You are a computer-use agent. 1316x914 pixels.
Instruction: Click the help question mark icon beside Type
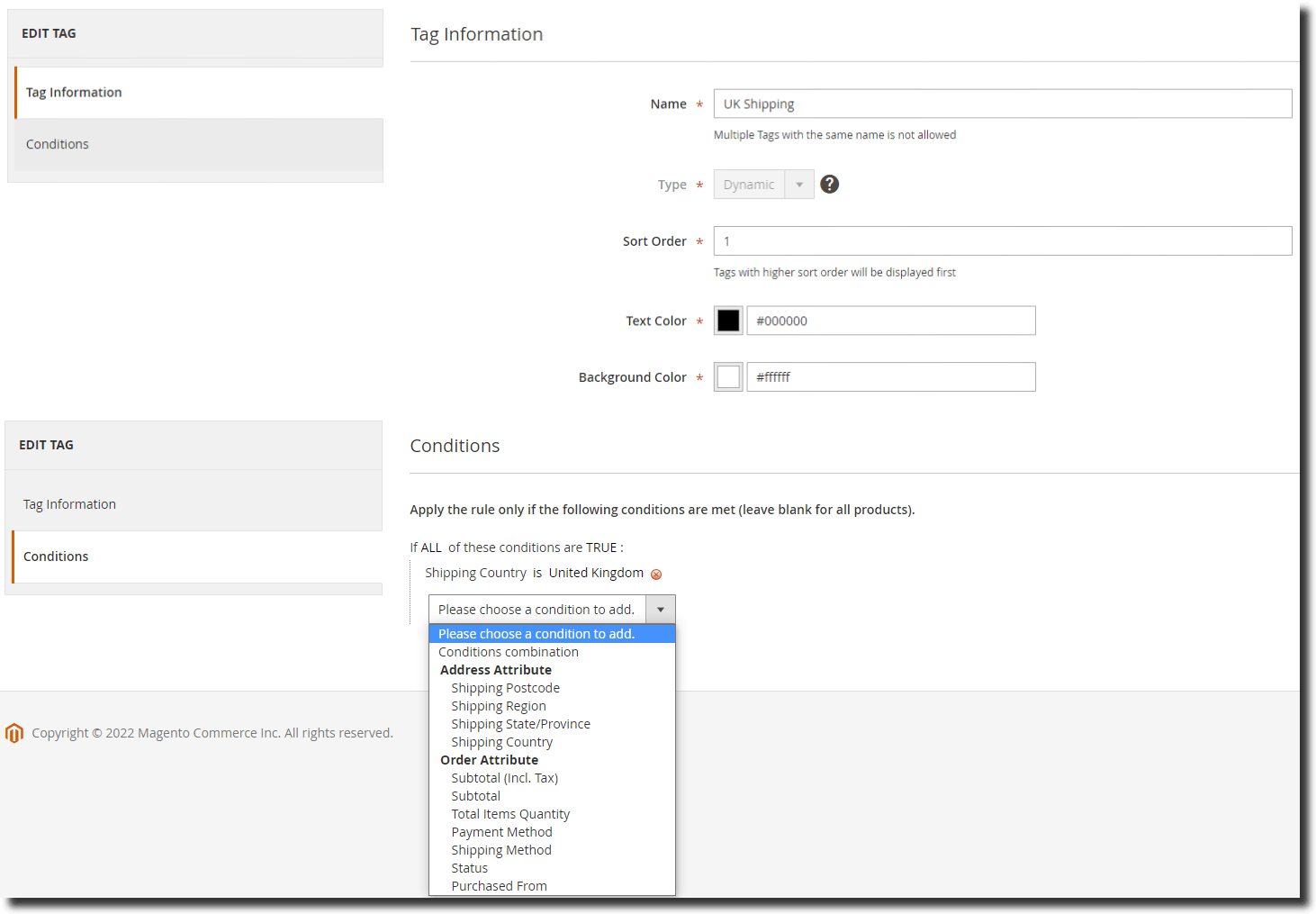click(x=829, y=185)
